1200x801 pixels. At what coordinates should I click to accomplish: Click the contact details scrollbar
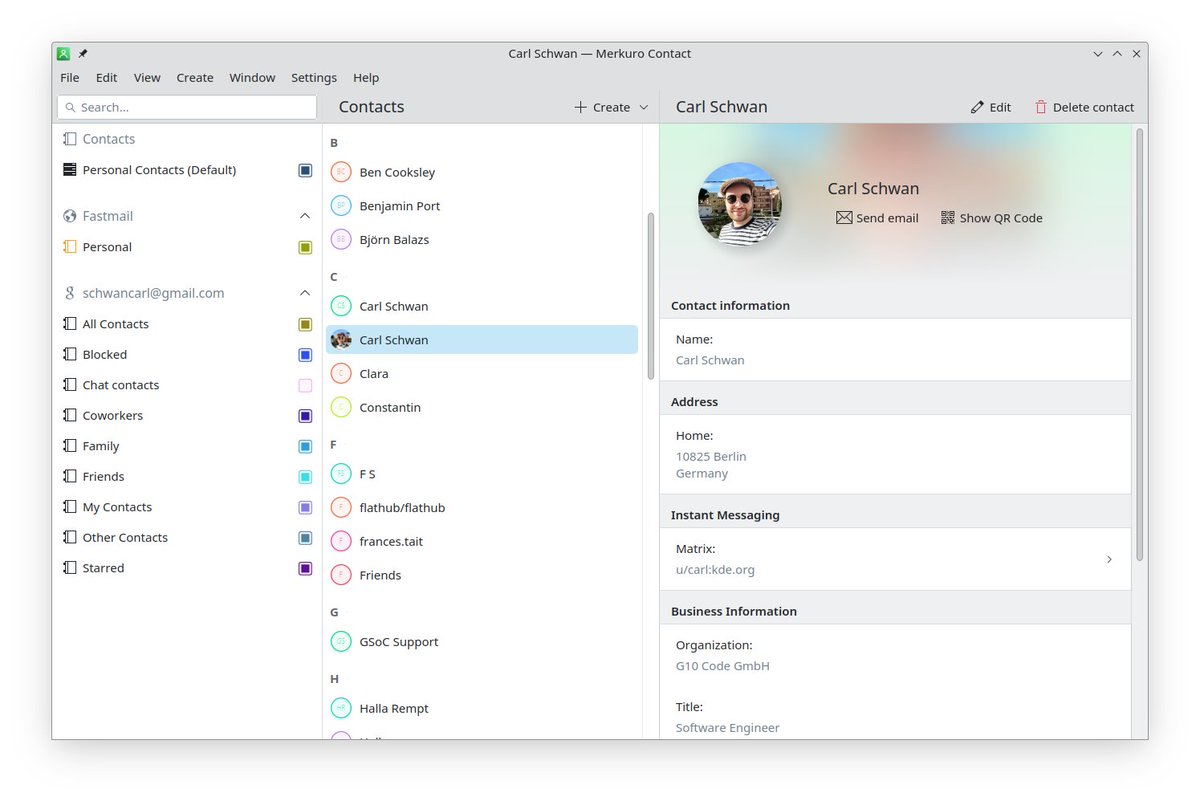1139,344
